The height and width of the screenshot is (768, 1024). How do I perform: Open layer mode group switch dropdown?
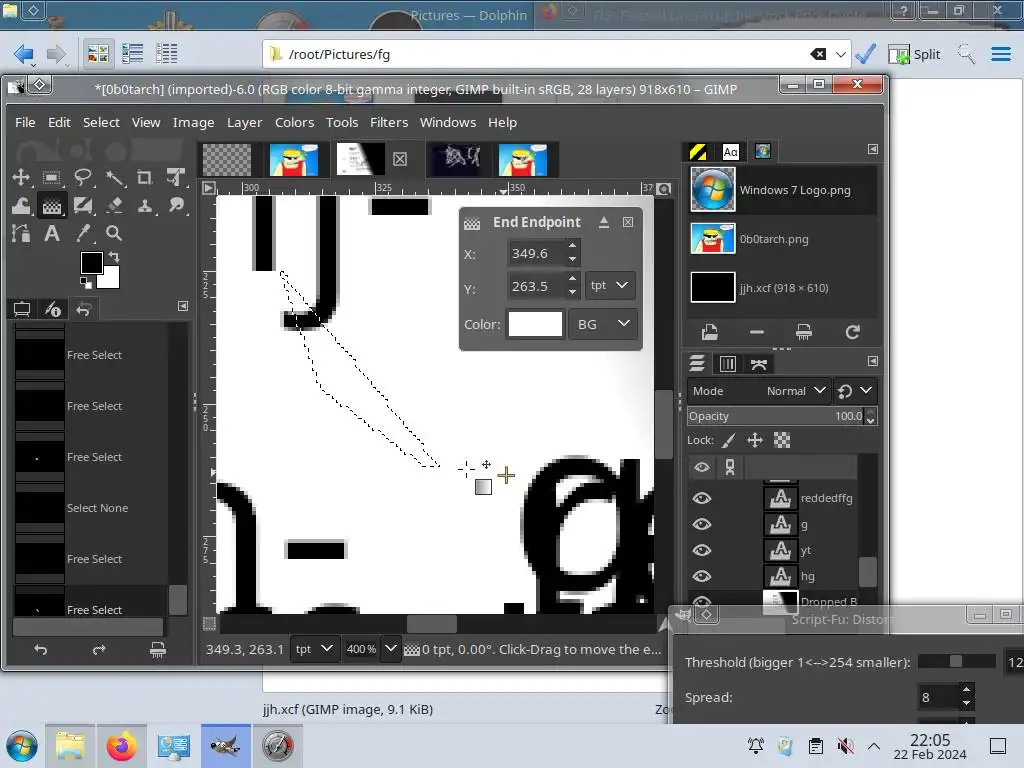point(855,391)
